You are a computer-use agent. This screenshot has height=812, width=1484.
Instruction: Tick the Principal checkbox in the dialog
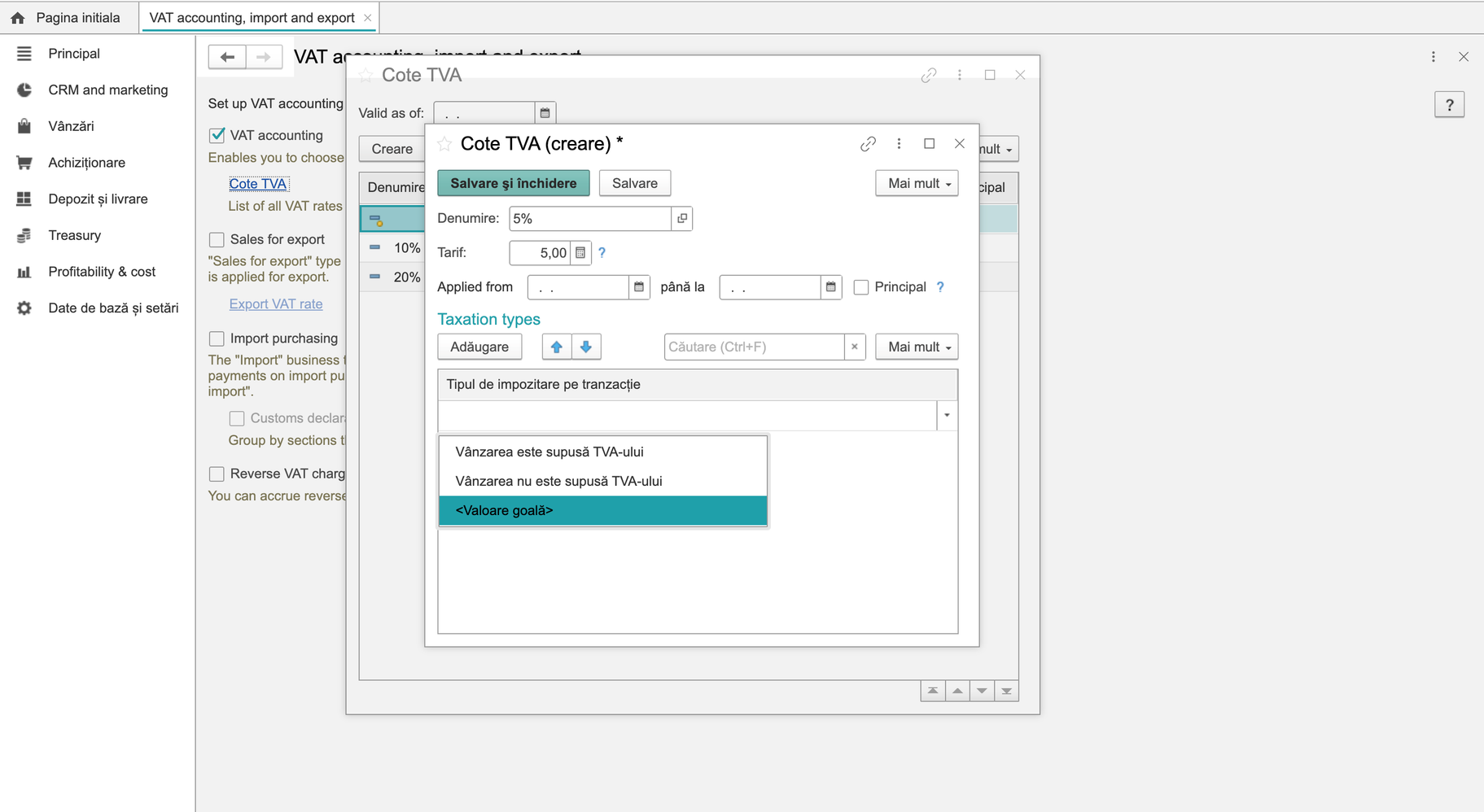(861, 287)
